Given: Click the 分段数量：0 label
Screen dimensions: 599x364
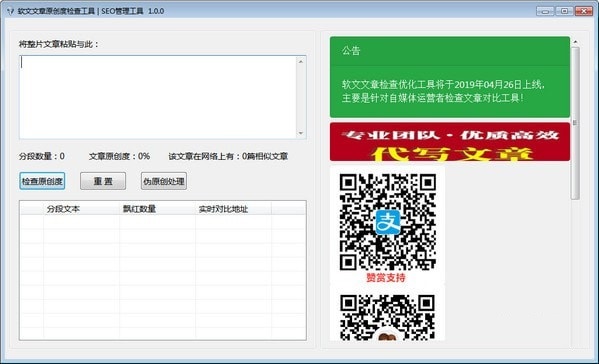Looking at the screenshot, I should tap(42, 156).
